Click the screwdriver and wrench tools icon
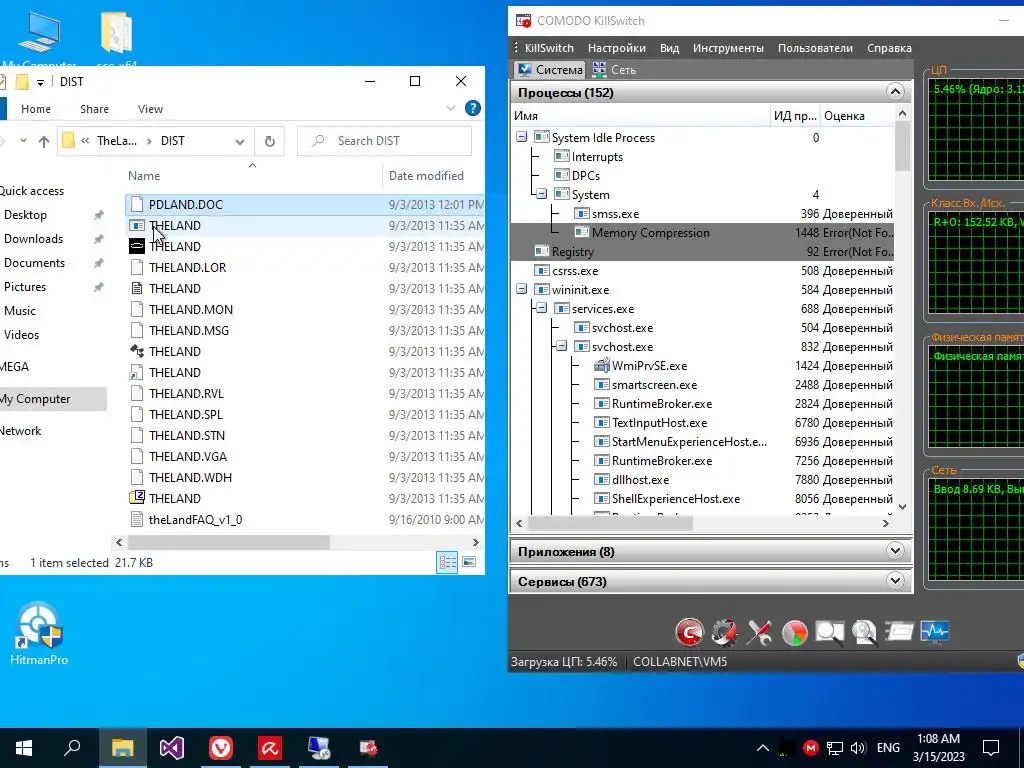Image resolution: width=1024 pixels, height=768 pixels. point(760,632)
